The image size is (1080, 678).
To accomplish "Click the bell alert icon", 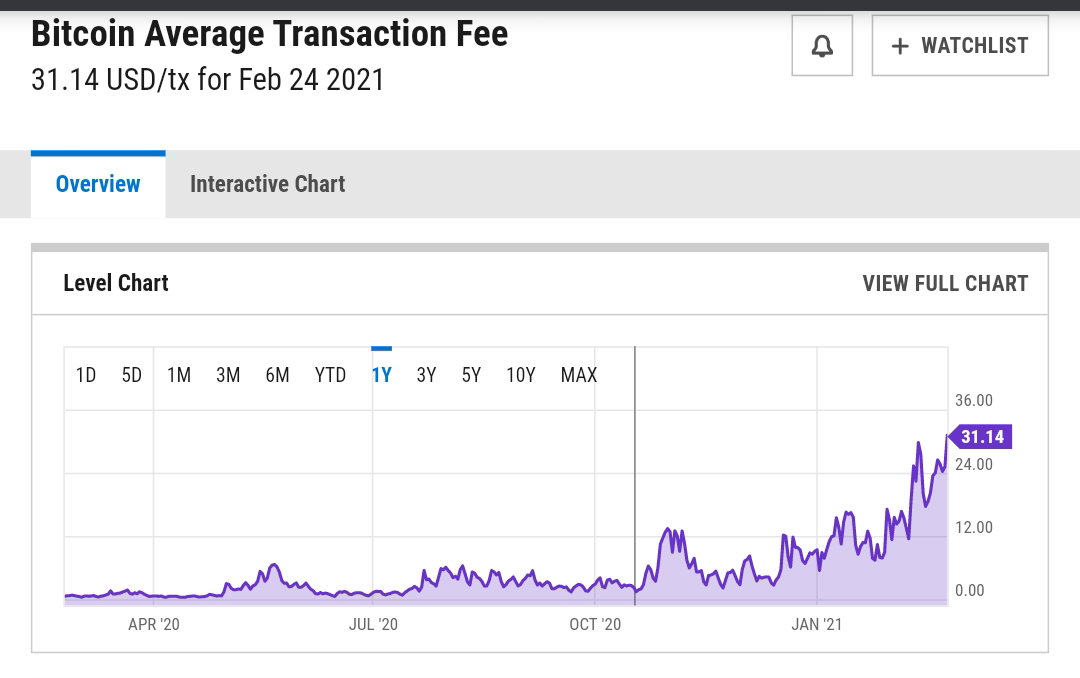I will 822,46.
